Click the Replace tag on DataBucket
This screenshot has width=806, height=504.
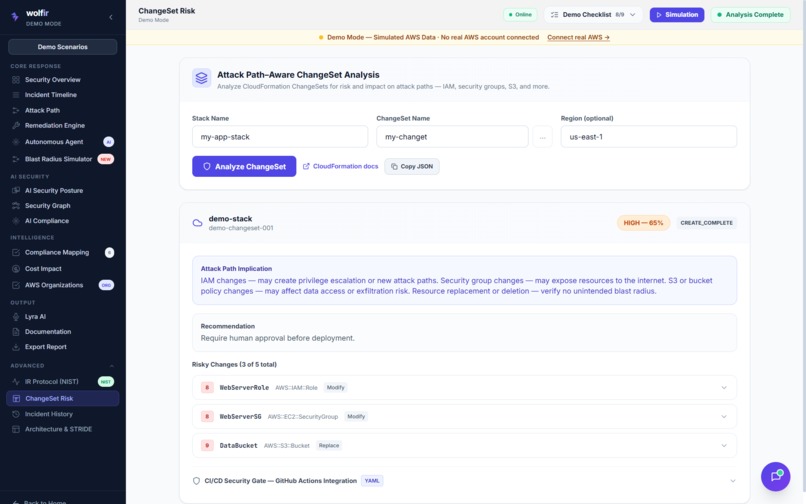(329, 445)
